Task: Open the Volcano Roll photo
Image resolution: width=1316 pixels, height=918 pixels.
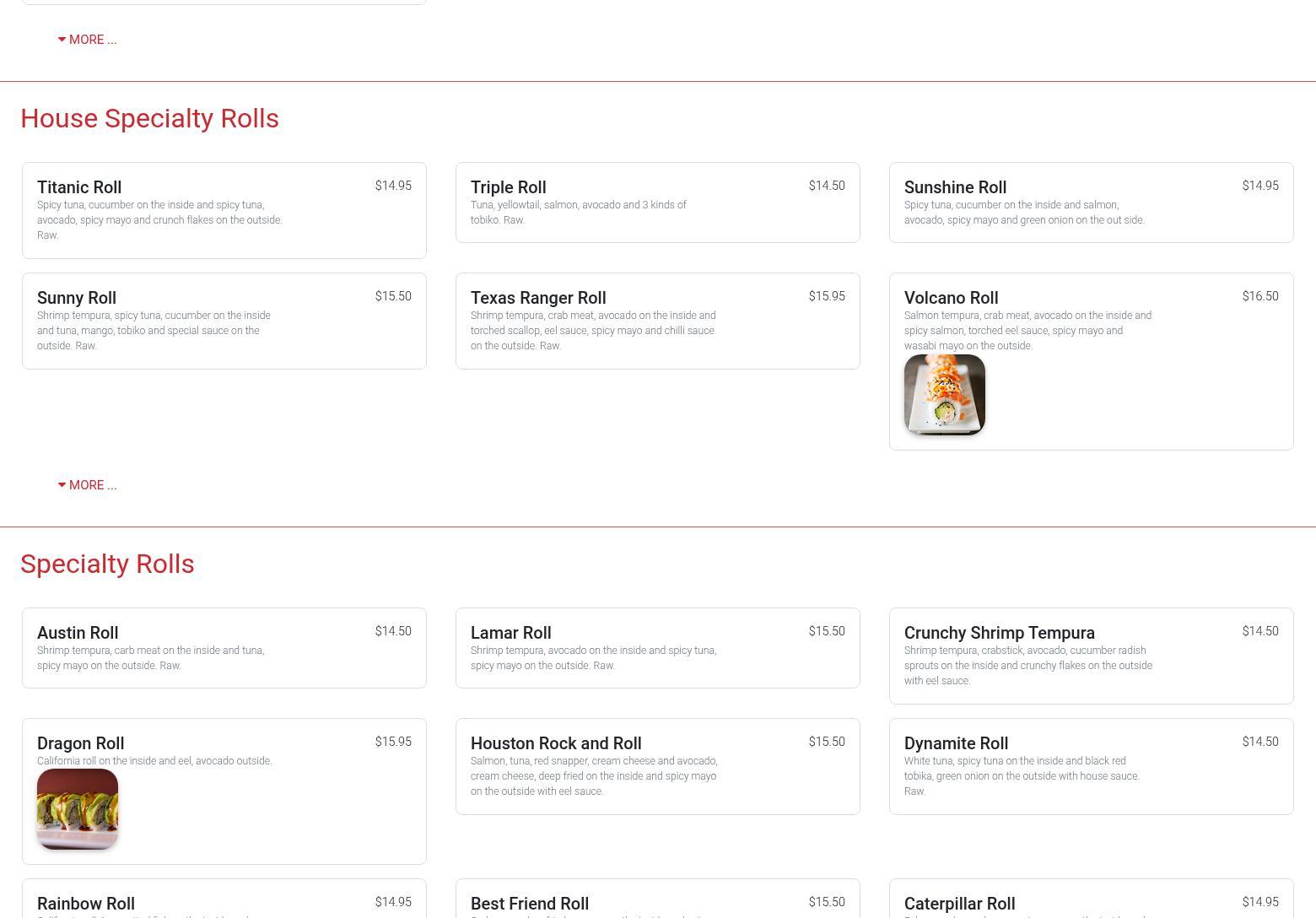Action: (x=945, y=395)
